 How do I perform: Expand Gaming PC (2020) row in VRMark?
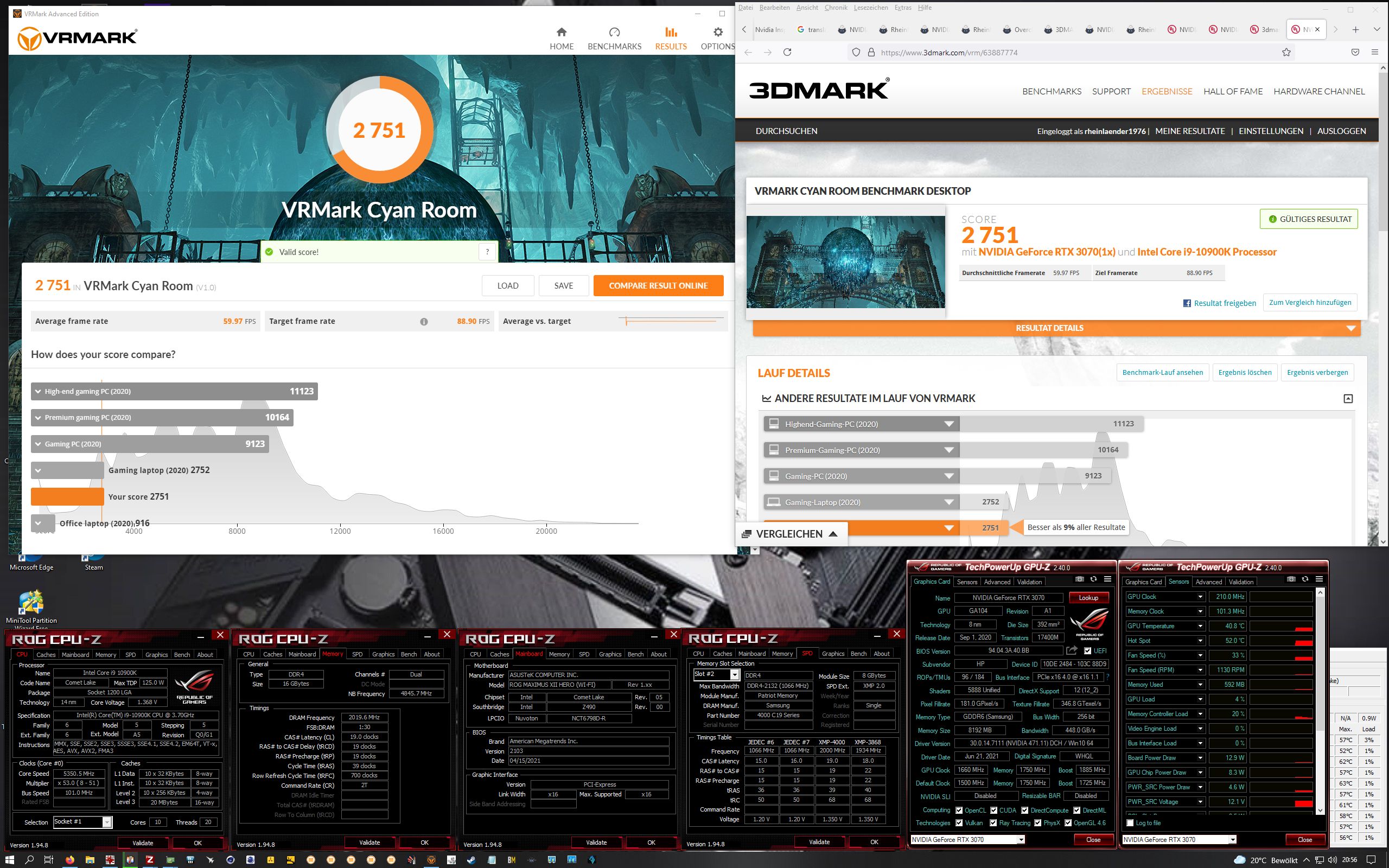coord(39,444)
